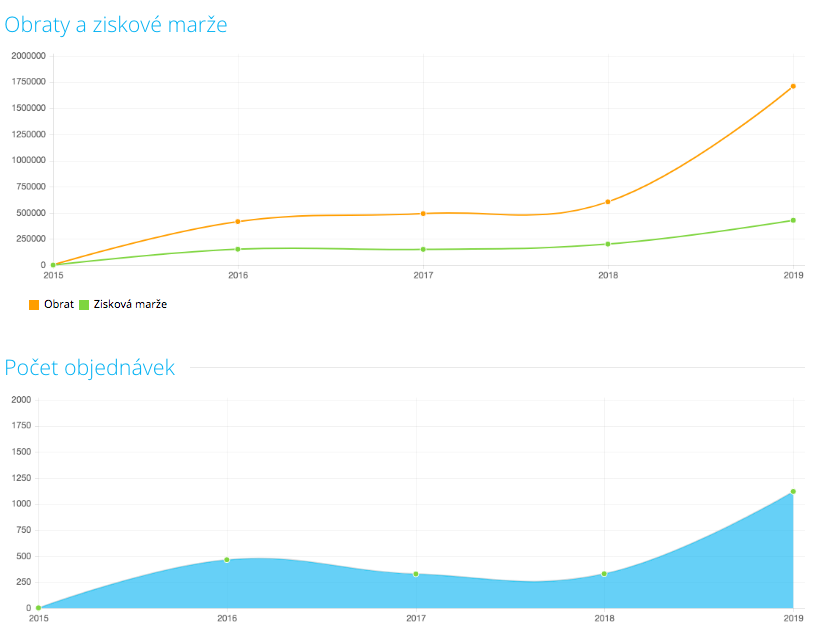
Task: Select the 2018 Zisková marže data point
Action: (608, 244)
